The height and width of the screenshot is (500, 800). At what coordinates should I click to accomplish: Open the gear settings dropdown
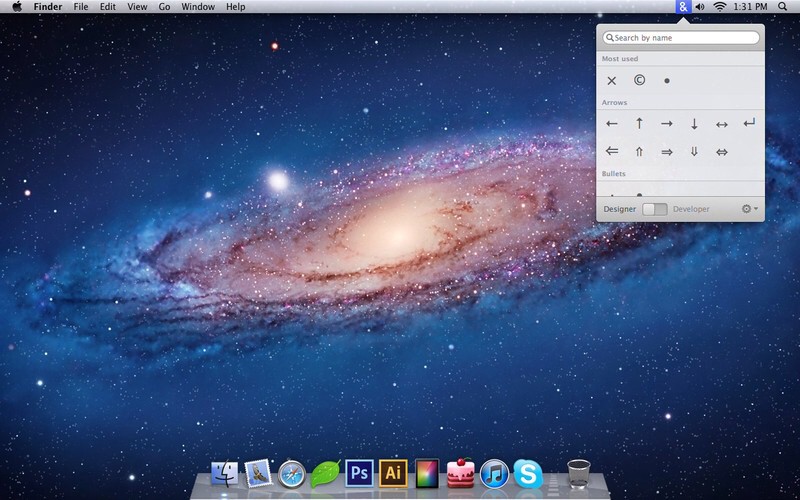748,209
